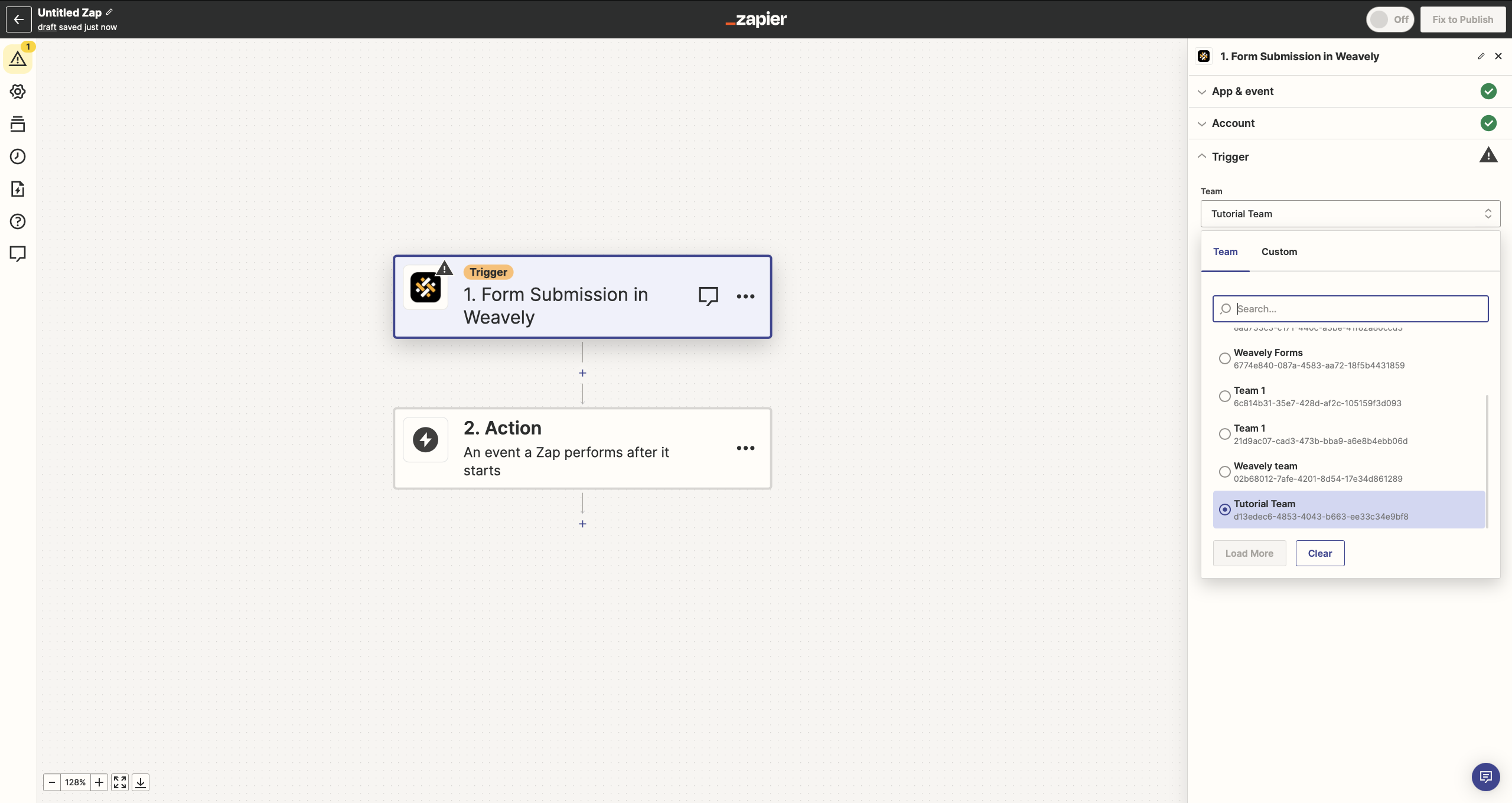
Task: Switch to the Custom tab
Action: (x=1279, y=251)
